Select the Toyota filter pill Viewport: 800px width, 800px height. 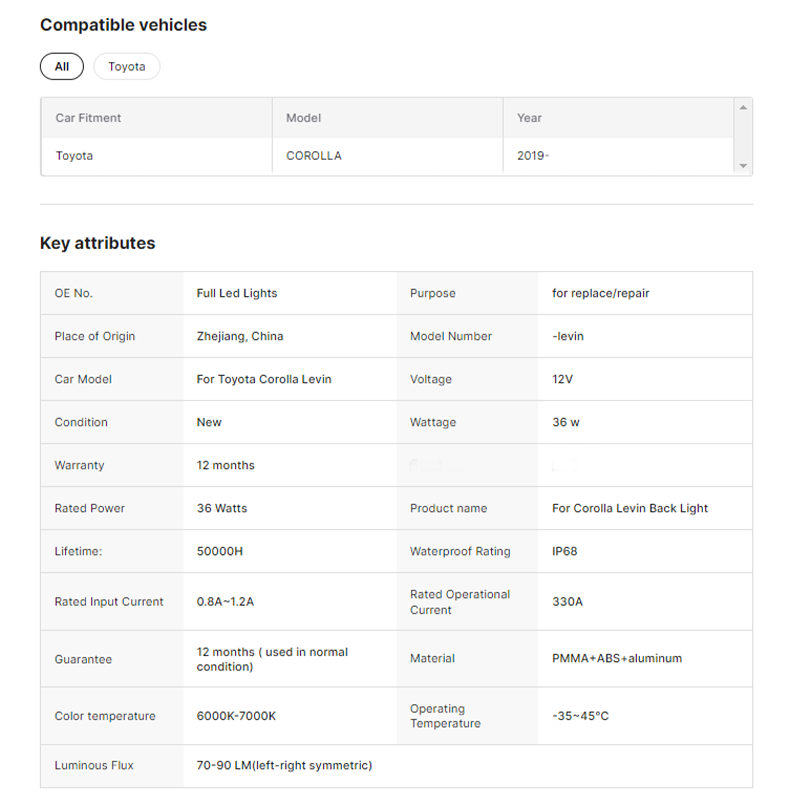click(x=127, y=67)
